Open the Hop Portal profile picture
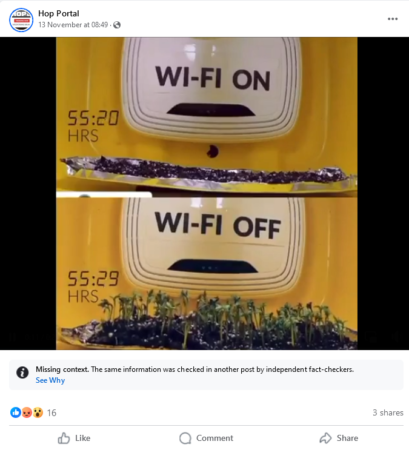Image resolution: width=409 pixels, height=450 pixels. [x=21, y=20]
